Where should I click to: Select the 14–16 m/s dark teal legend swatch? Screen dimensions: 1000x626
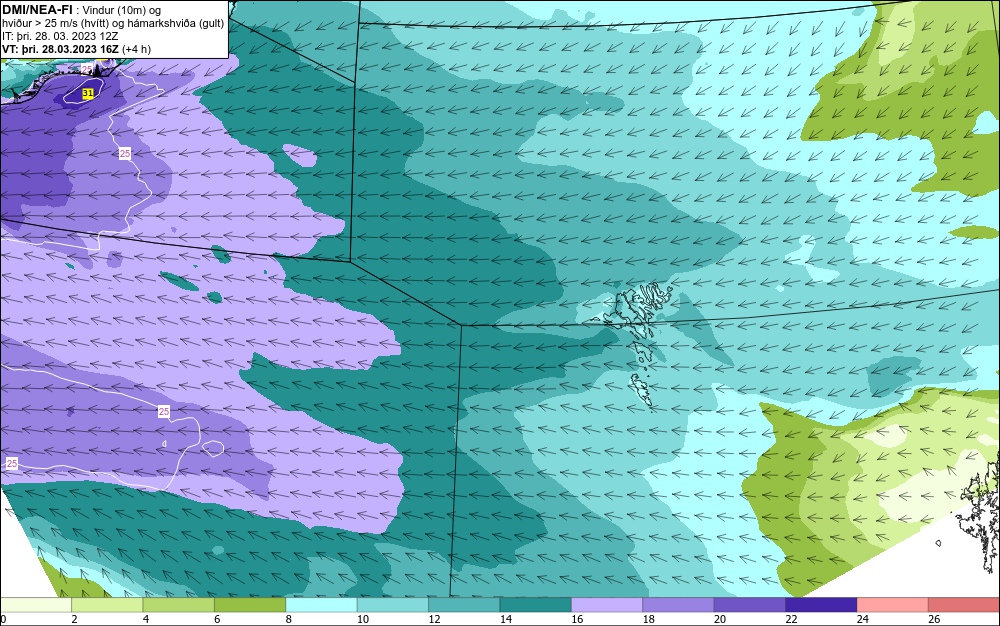coord(536,605)
